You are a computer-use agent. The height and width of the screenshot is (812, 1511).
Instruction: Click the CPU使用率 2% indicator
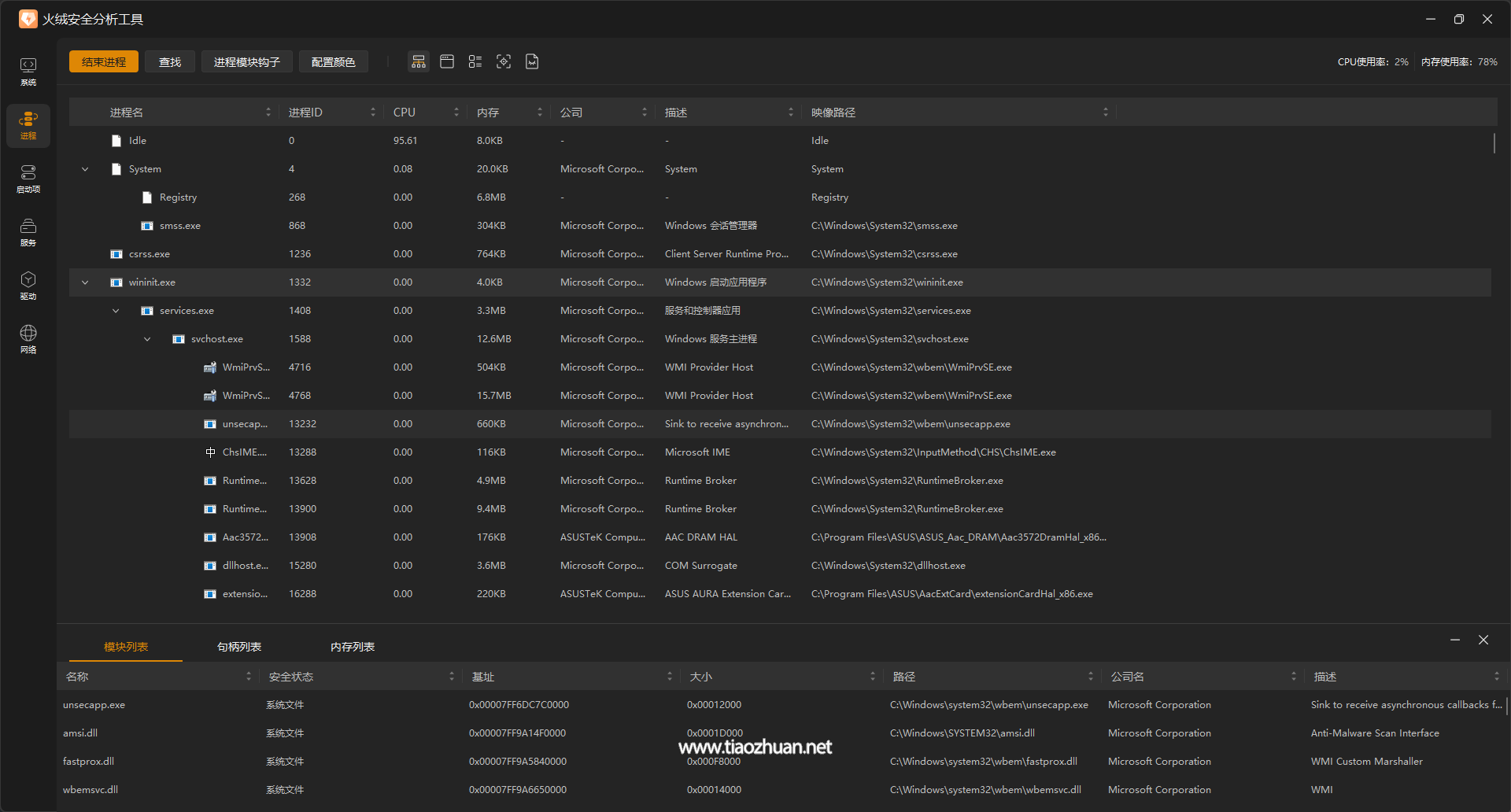click(1372, 61)
